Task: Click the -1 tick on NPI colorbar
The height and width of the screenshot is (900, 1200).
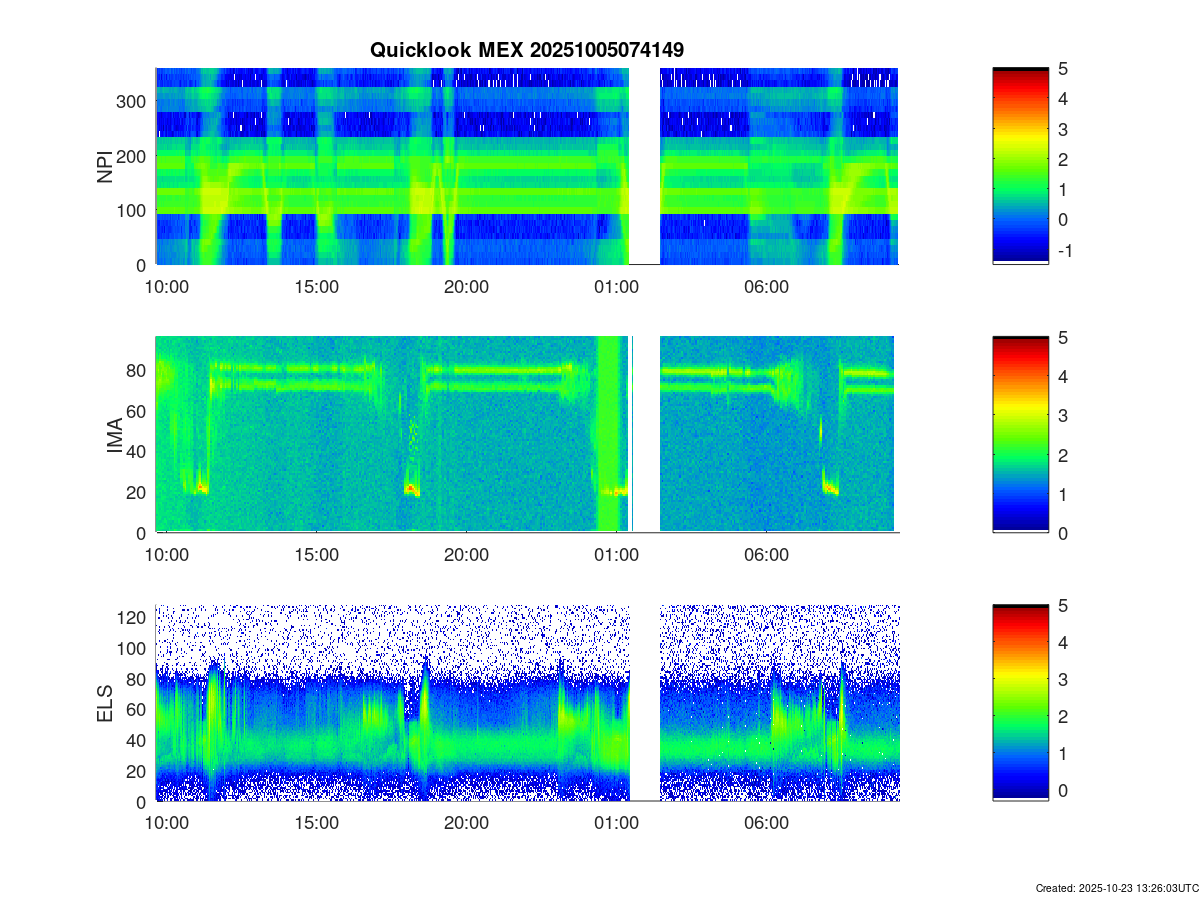Action: point(1064,250)
